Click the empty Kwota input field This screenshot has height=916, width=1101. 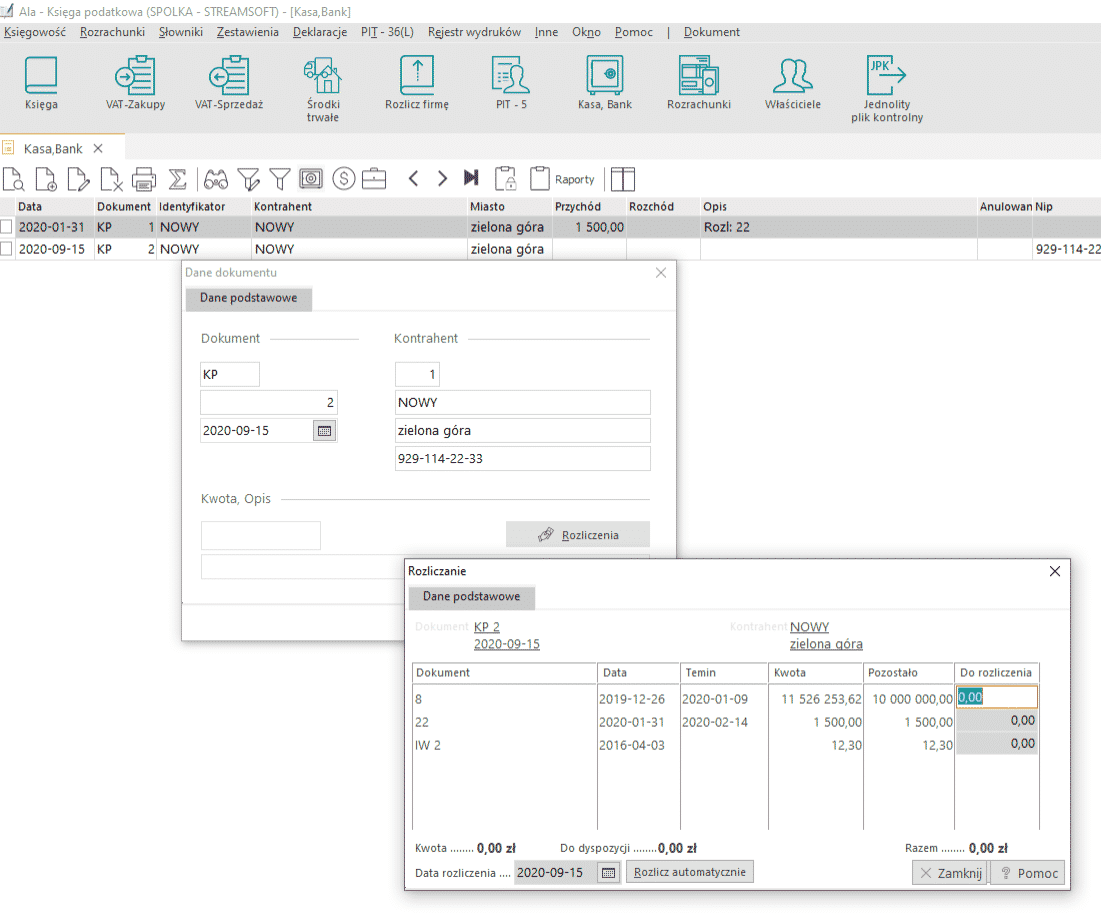tap(261, 536)
